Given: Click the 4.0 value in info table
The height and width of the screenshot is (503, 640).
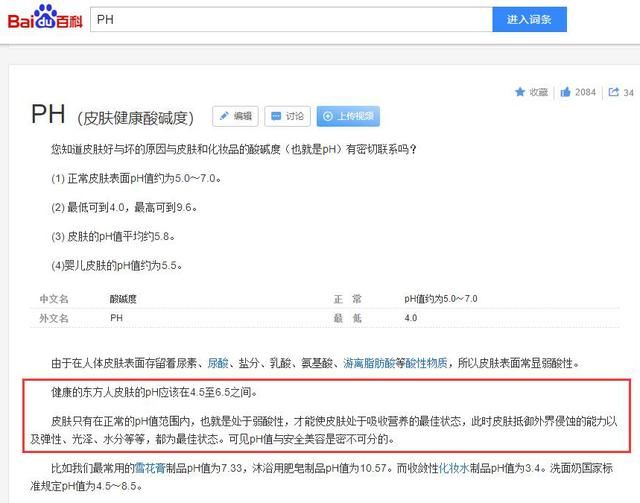Looking at the screenshot, I should (411, 318).
